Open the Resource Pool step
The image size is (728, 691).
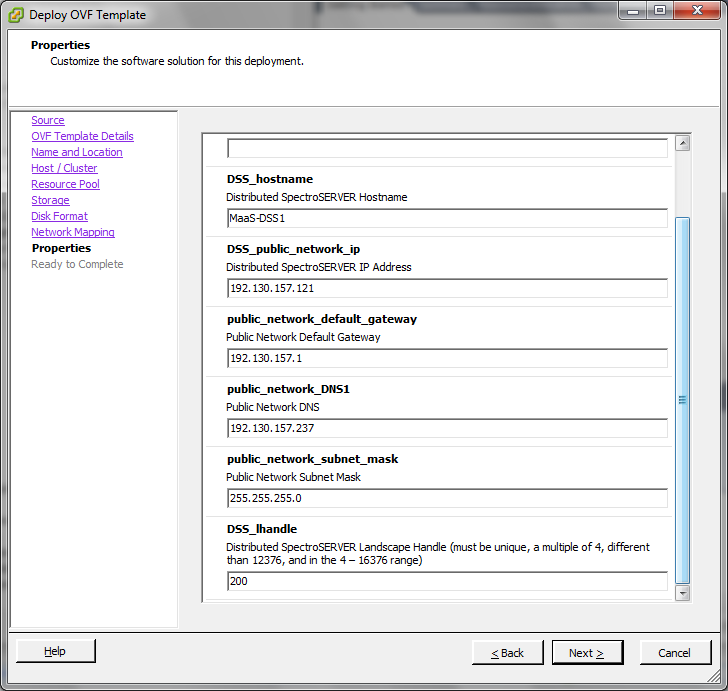[65, 184]
